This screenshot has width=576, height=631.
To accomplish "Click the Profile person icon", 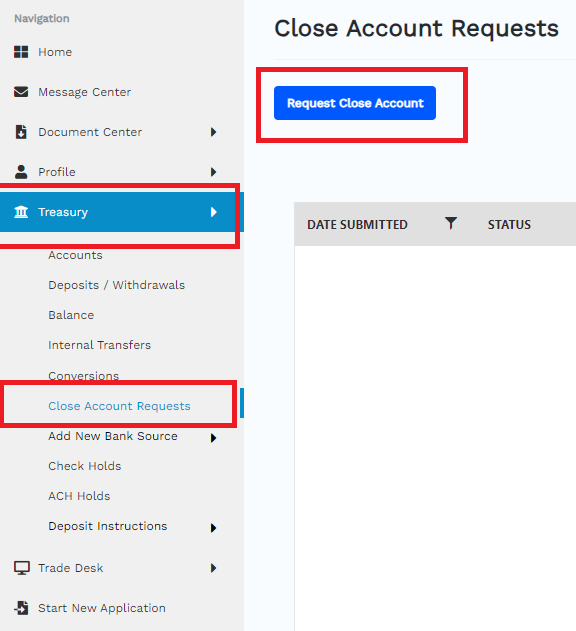I will click(x=21, y=172).
